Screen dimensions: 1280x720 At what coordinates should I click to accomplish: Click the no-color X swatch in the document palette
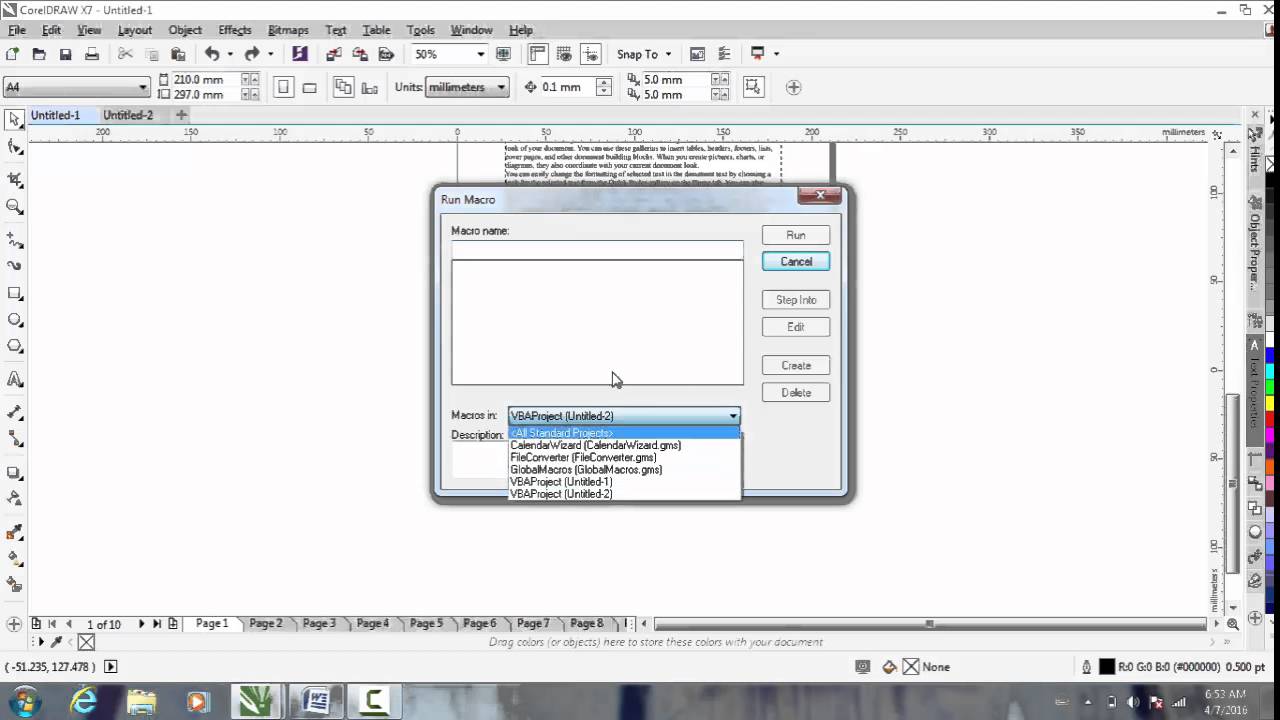(x=86, y=642)
